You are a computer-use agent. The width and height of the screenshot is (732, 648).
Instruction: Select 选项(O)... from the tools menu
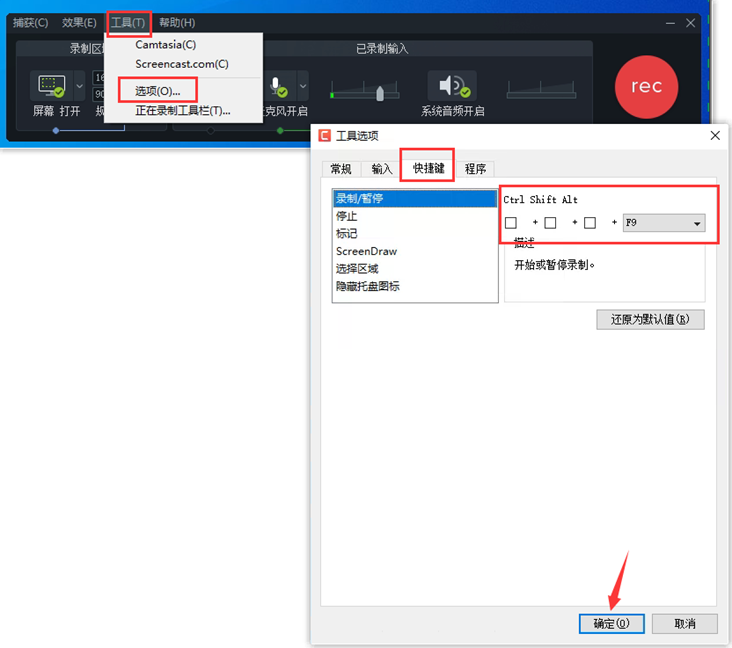pyautogui.click(x=157, y=91)
